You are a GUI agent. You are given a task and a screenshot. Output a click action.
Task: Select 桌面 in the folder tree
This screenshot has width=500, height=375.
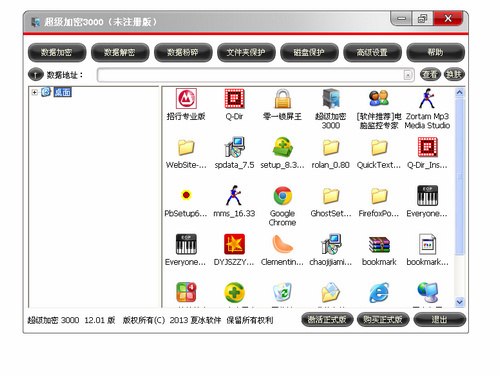click(x=62, y=92)
